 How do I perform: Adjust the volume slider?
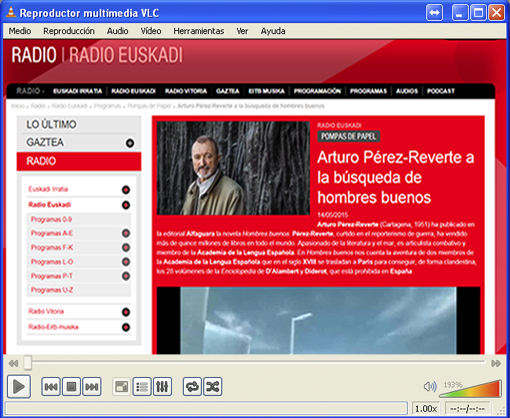click(471, 389)
